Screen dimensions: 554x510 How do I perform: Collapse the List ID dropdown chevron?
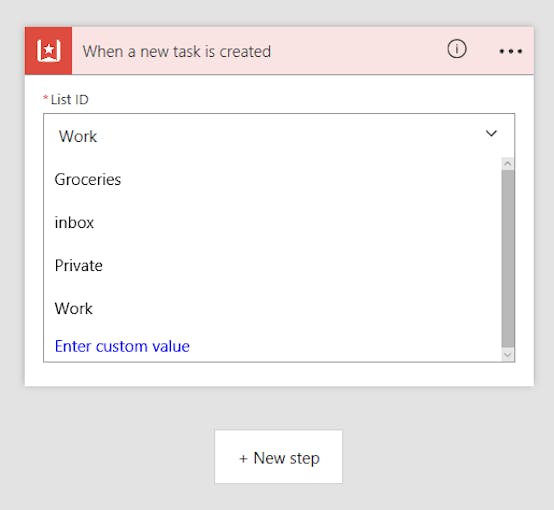point(491,134)
